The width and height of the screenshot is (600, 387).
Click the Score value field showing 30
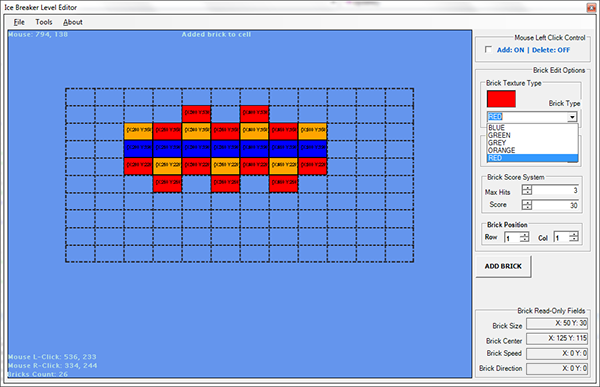tap(555, 205)
